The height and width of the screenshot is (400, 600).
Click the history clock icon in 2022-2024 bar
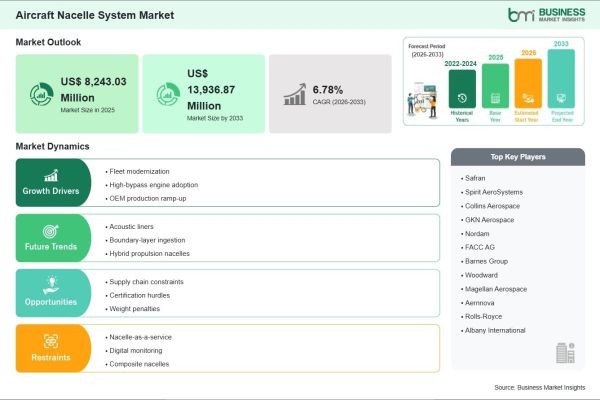(462, 98)
